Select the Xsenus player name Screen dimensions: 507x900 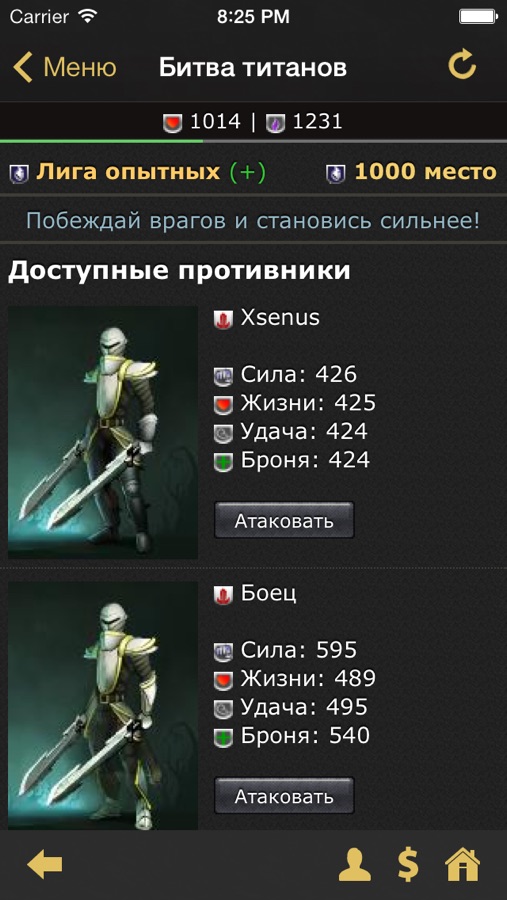tap(280, 317)
